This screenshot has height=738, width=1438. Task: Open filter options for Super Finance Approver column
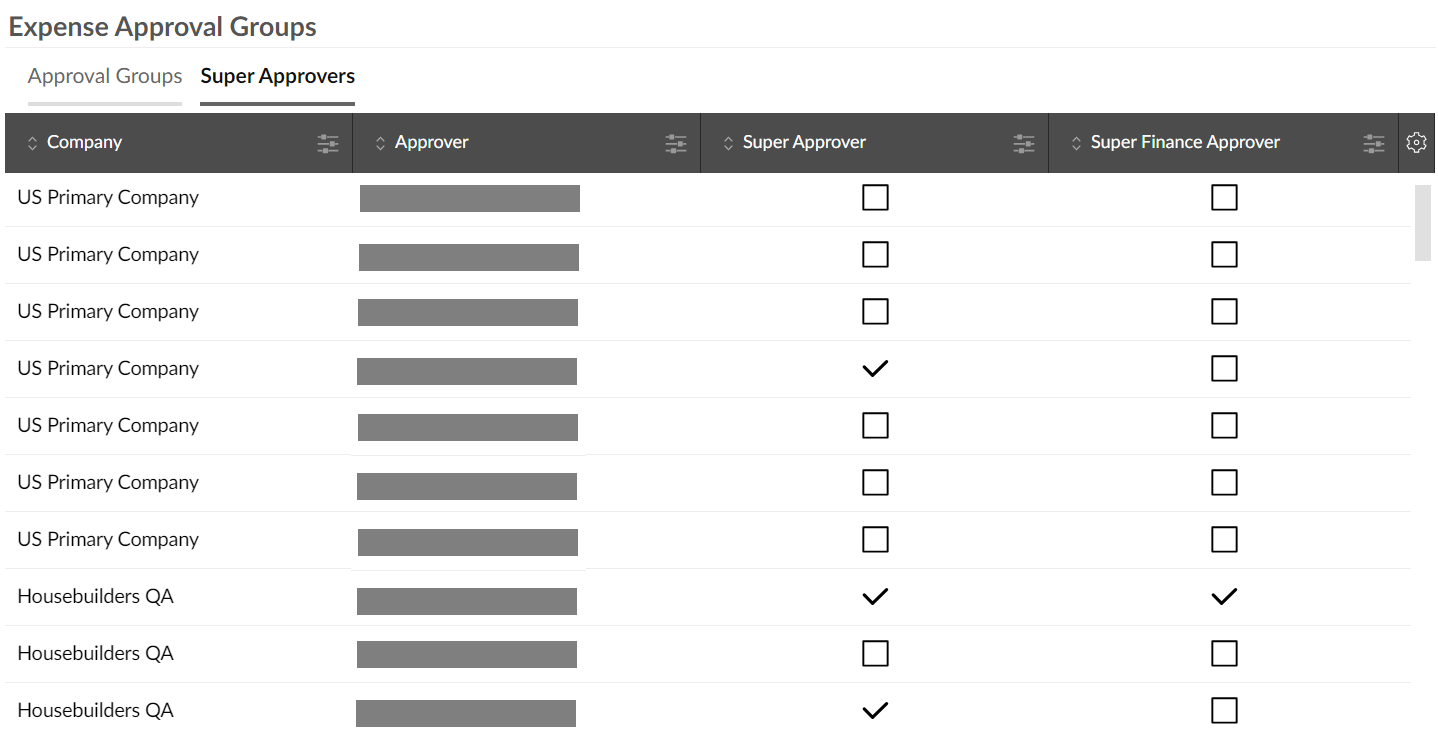[x=1374, y=144]
